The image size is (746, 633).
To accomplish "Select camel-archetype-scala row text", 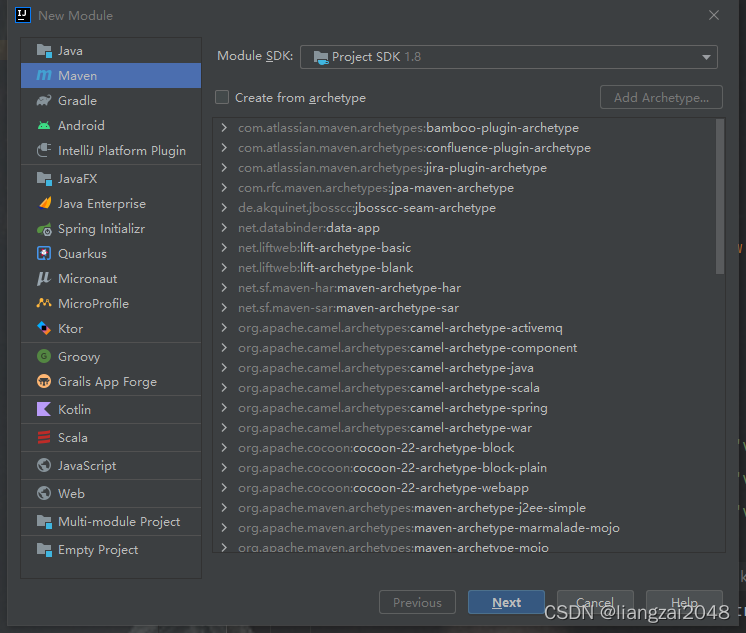I will 389,387.
